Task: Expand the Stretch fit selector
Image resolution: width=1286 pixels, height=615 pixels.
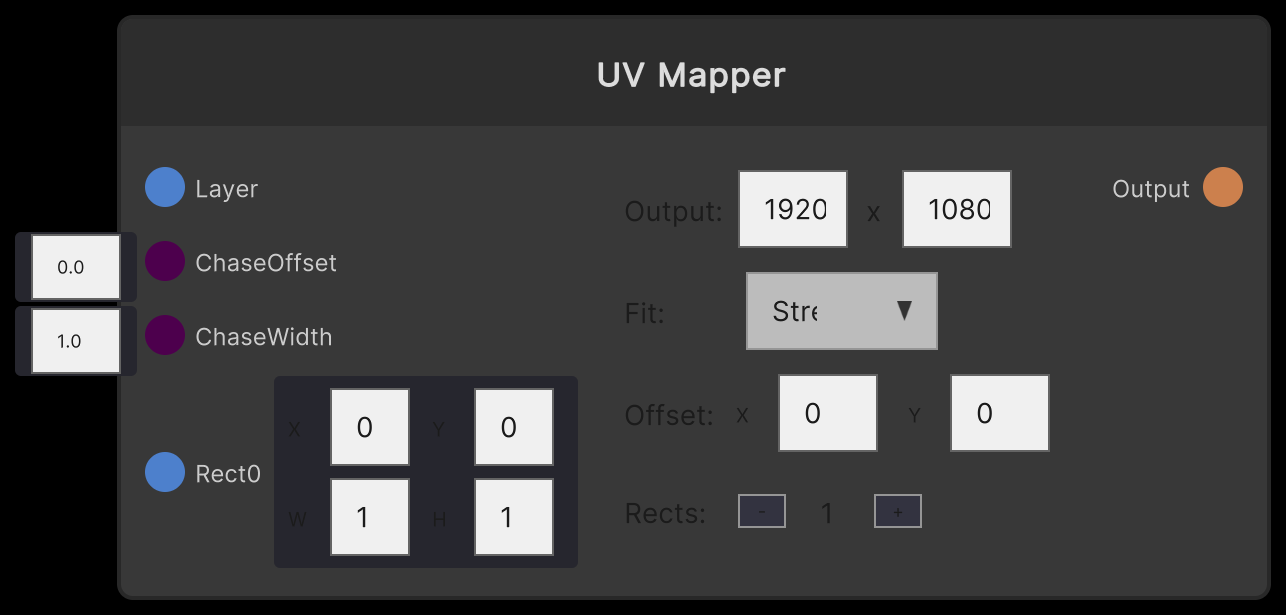Action: [841, 311]
